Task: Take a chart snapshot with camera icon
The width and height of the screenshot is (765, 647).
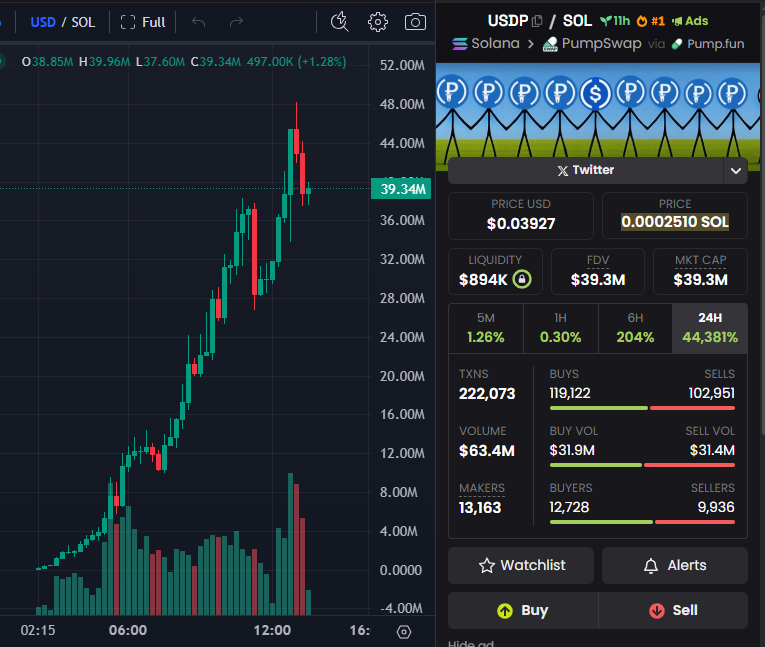Action: click(415, 22)
